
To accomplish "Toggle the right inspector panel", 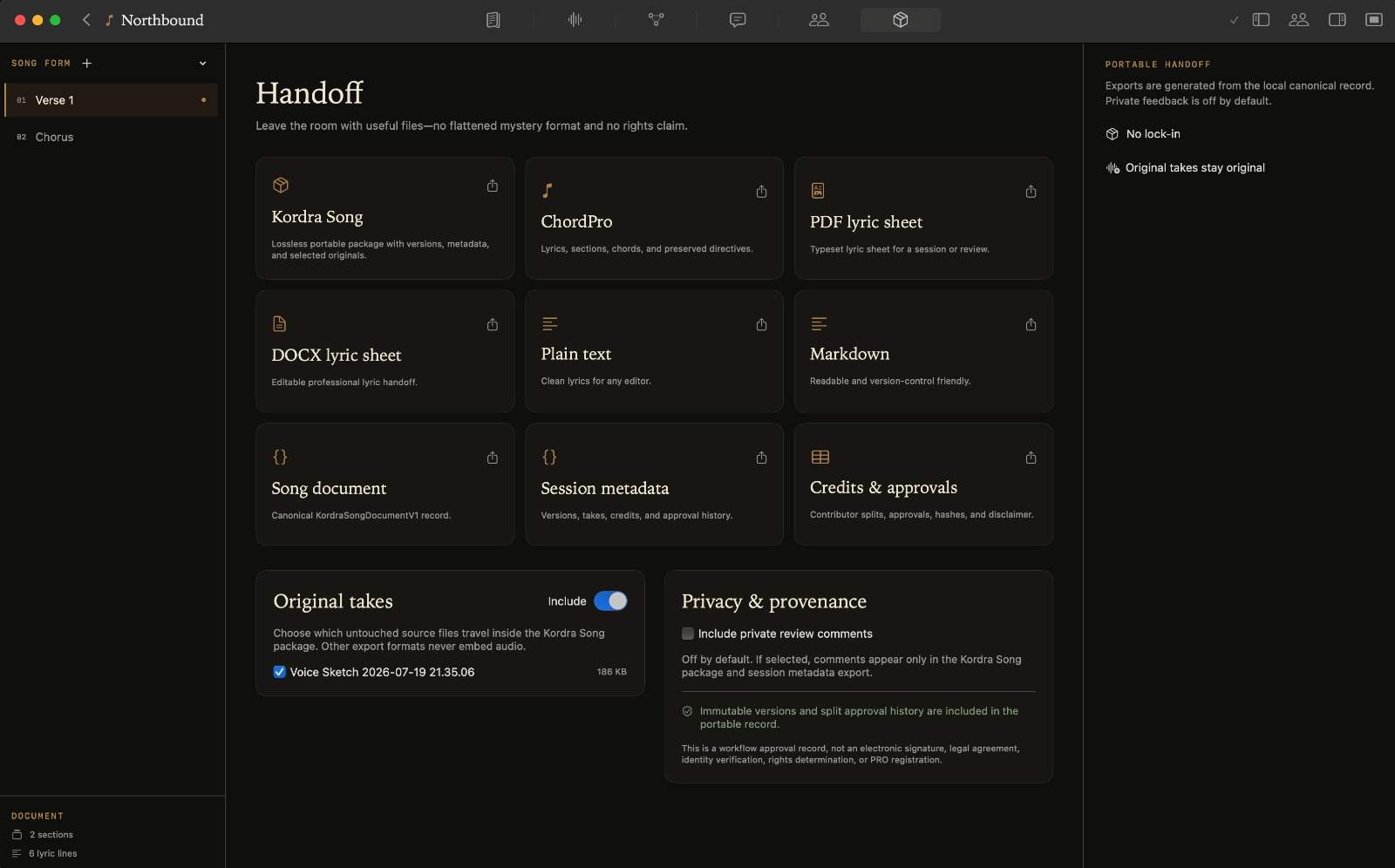I will pos(1337,20).
